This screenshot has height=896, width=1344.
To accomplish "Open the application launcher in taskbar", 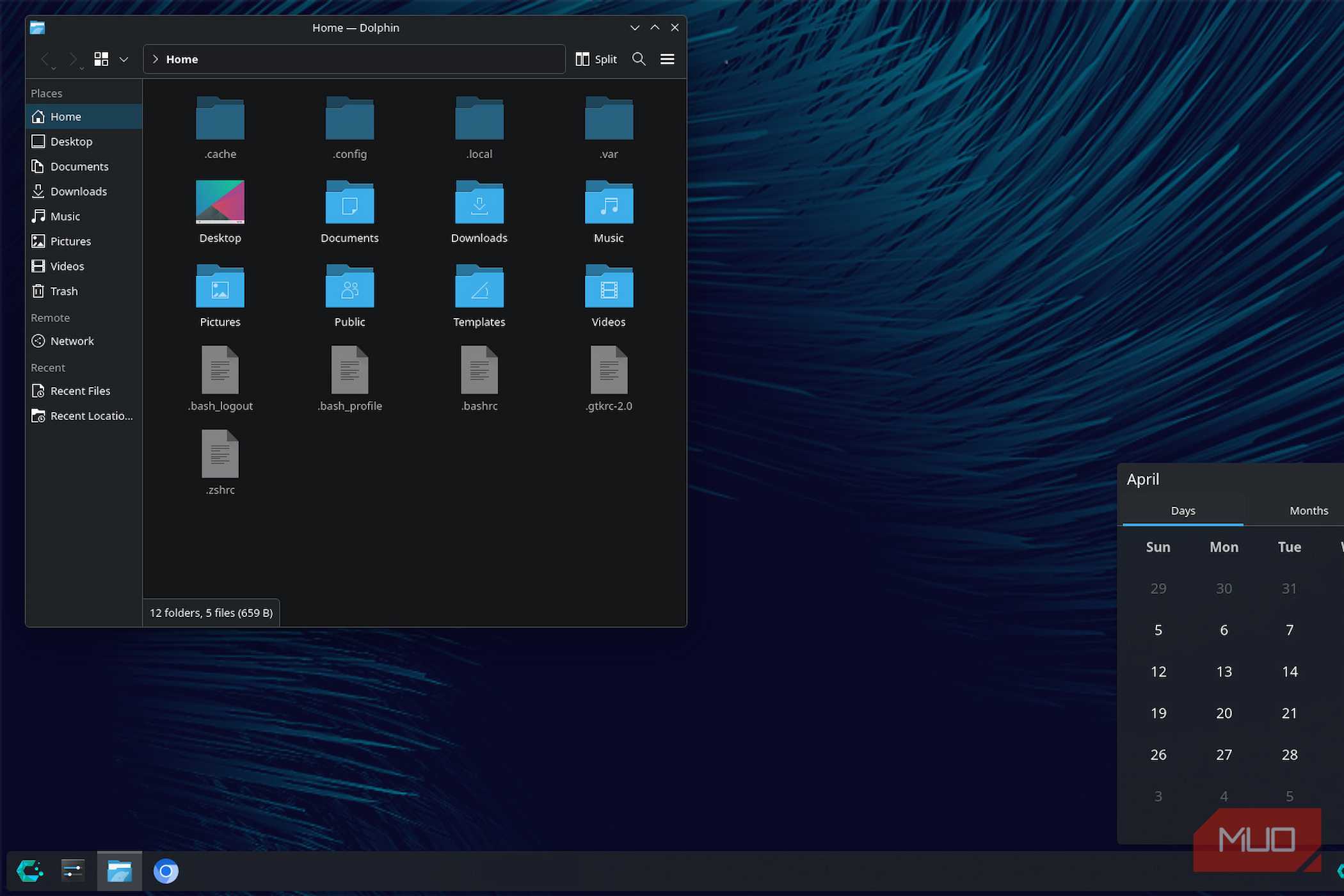I will click(29, 871).
